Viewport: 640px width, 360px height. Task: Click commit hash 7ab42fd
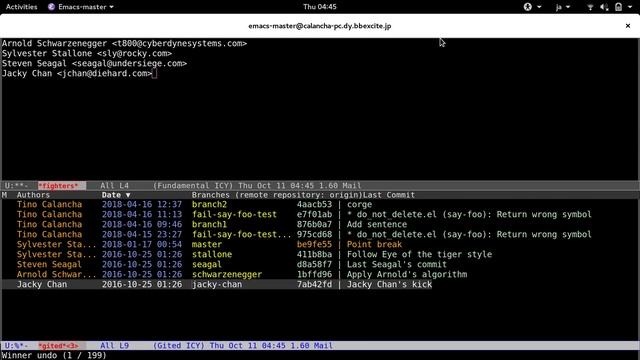[x=314, y=284]
